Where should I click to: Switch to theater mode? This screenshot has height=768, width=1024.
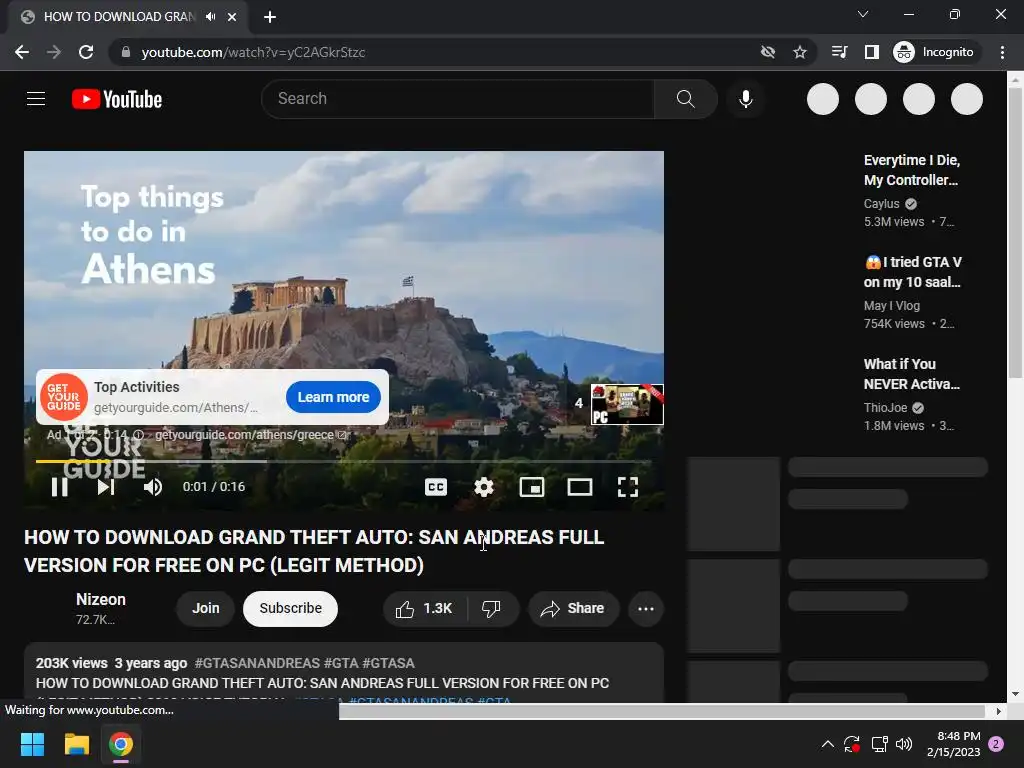coord(580,487)
